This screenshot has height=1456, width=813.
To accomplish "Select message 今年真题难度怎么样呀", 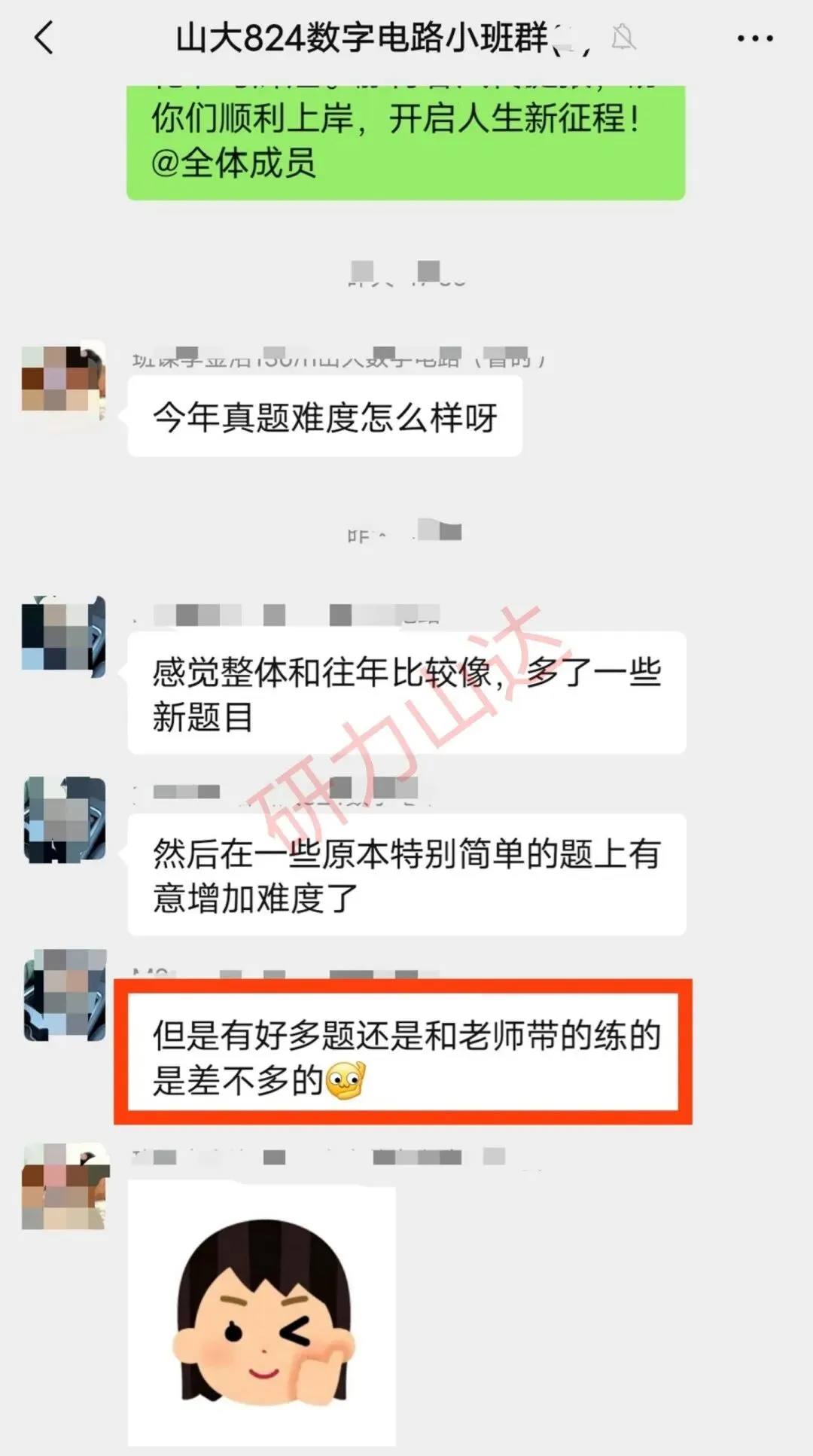I will click(x=324, y=417).
